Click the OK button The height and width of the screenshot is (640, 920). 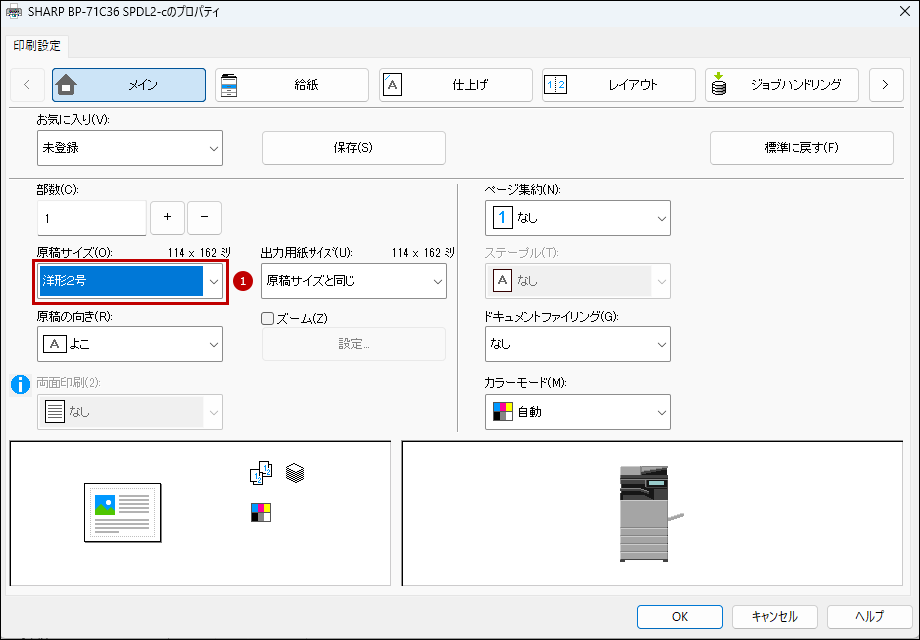680,616
